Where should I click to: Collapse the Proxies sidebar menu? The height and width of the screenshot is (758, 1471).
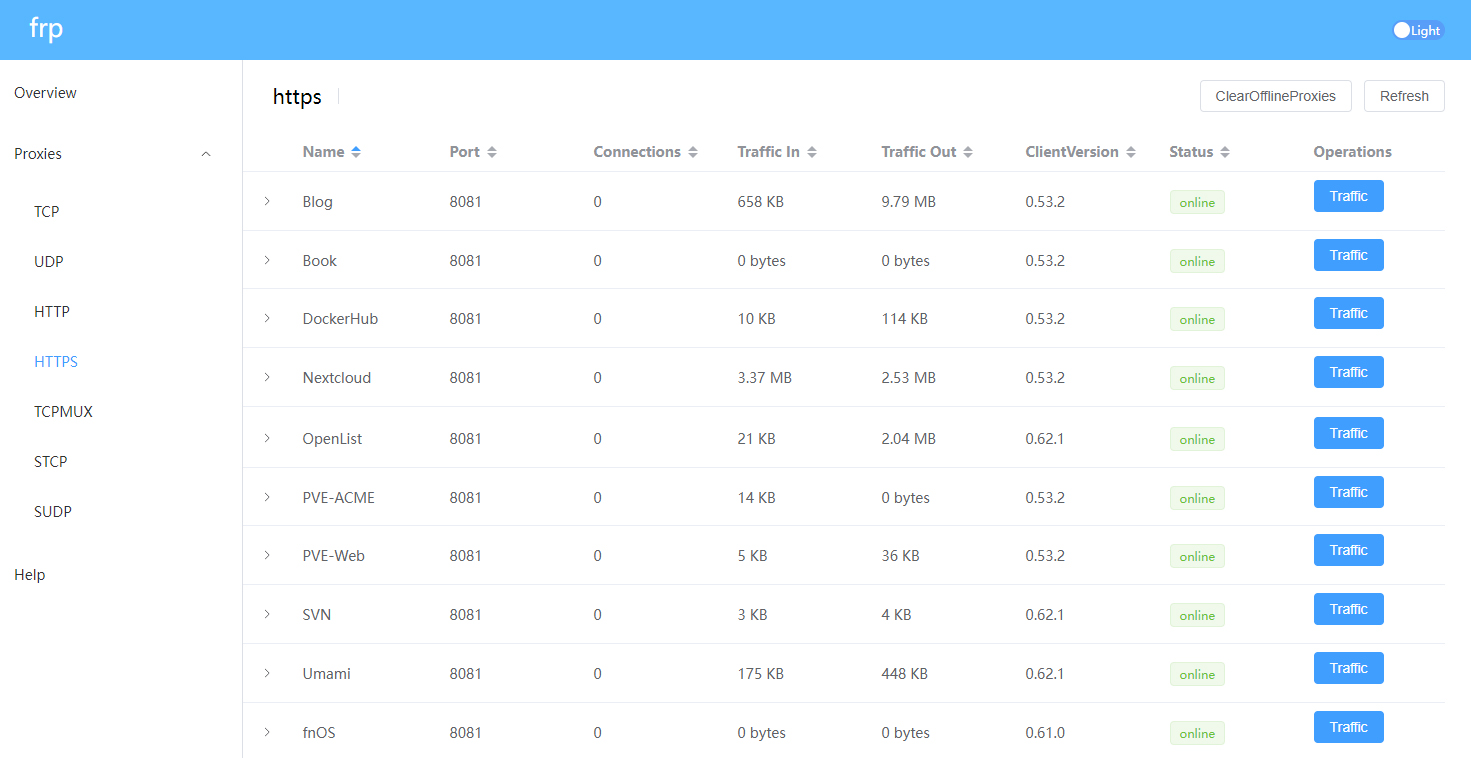206,154
